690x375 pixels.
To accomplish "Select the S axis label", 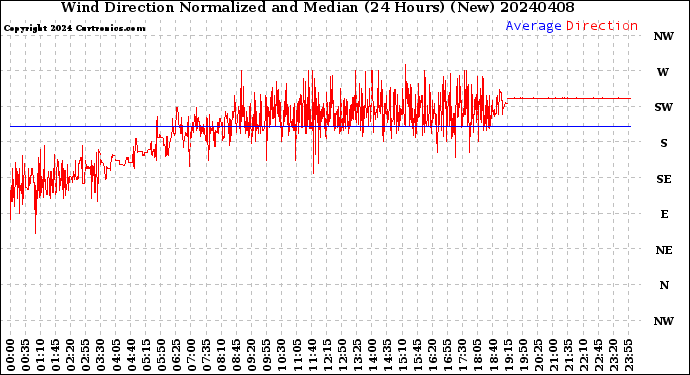I will (x=664, y=143).
